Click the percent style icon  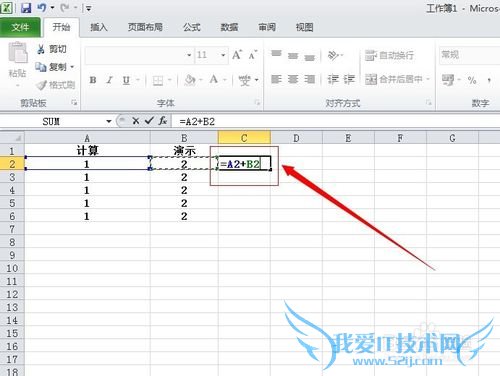click(472, 80)
